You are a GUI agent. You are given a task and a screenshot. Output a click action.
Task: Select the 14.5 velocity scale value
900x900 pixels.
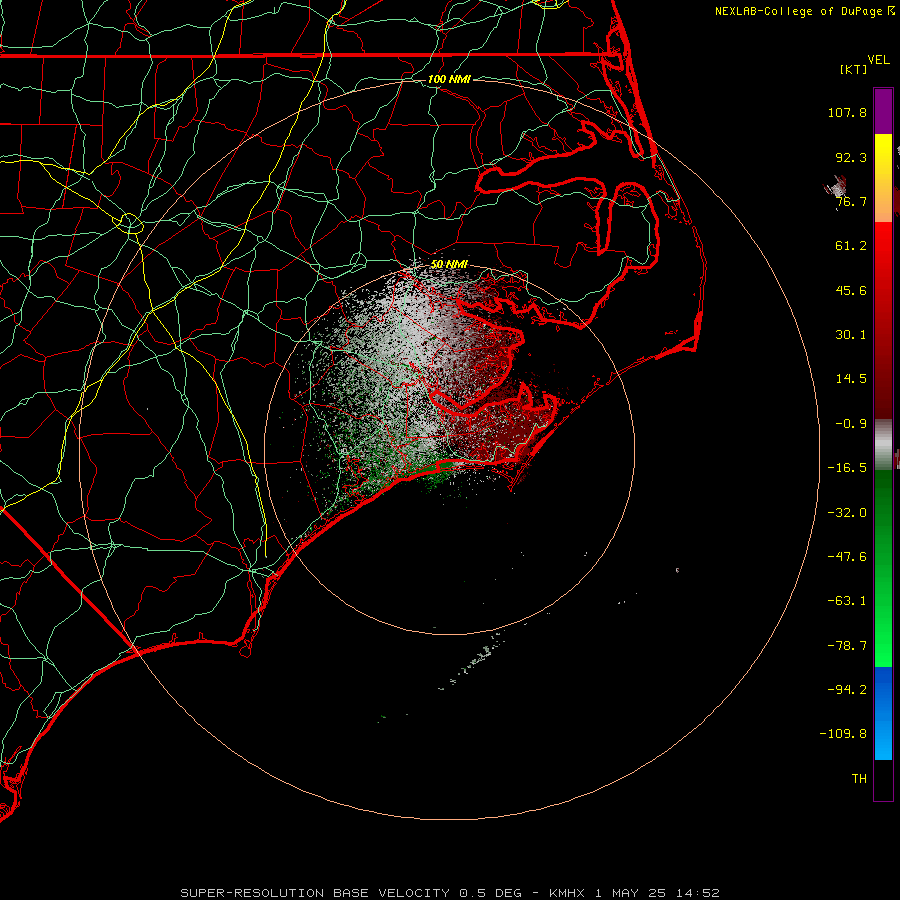point(851,379)
